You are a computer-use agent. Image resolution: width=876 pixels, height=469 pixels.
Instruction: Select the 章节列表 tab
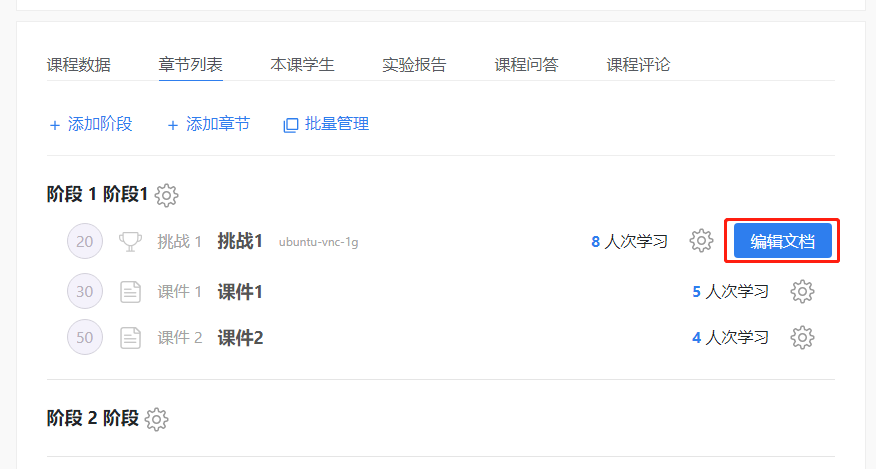(x=190, y=65)
